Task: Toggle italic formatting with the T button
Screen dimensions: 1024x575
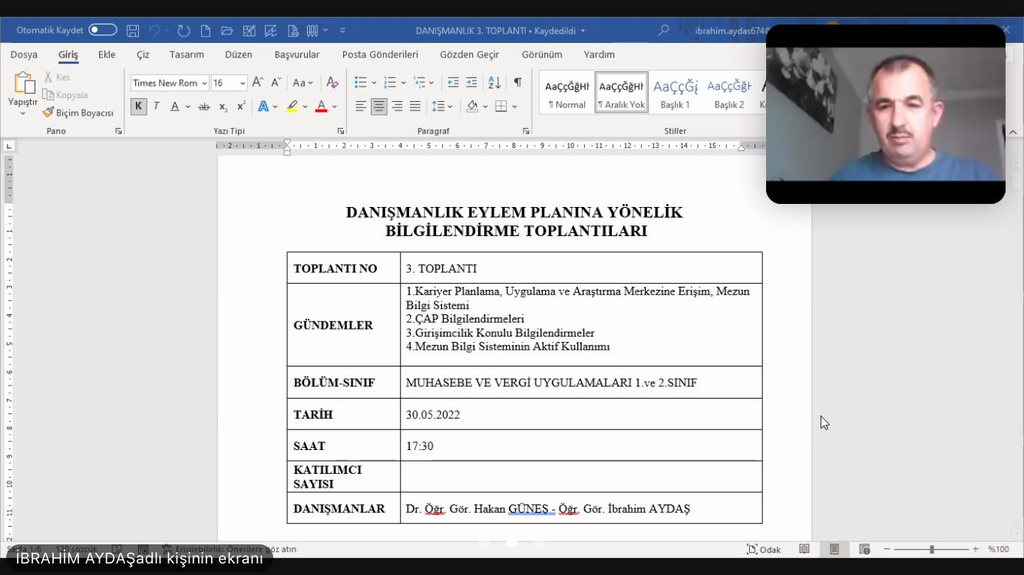Action: click(157, 106)
